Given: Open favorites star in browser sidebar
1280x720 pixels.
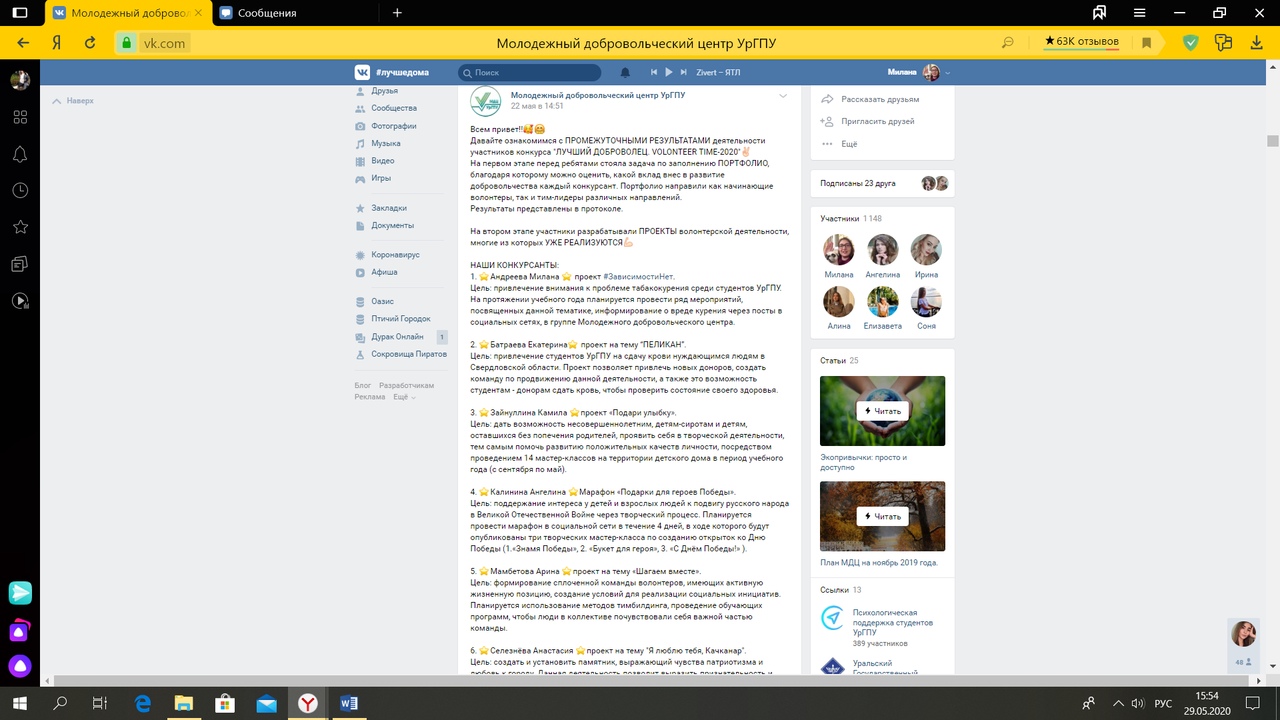Looking at the screenshot, I should 20,227.
